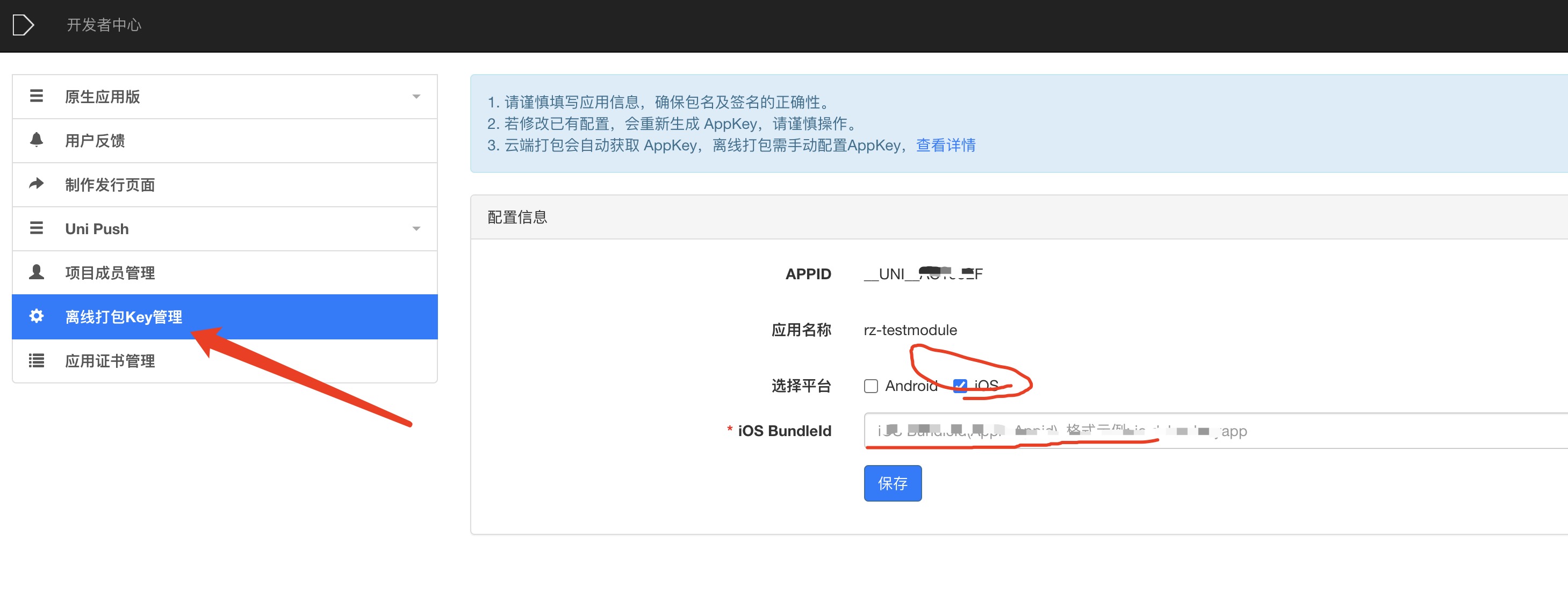Open the 制作发行页面 menu item

coord(225,185)
